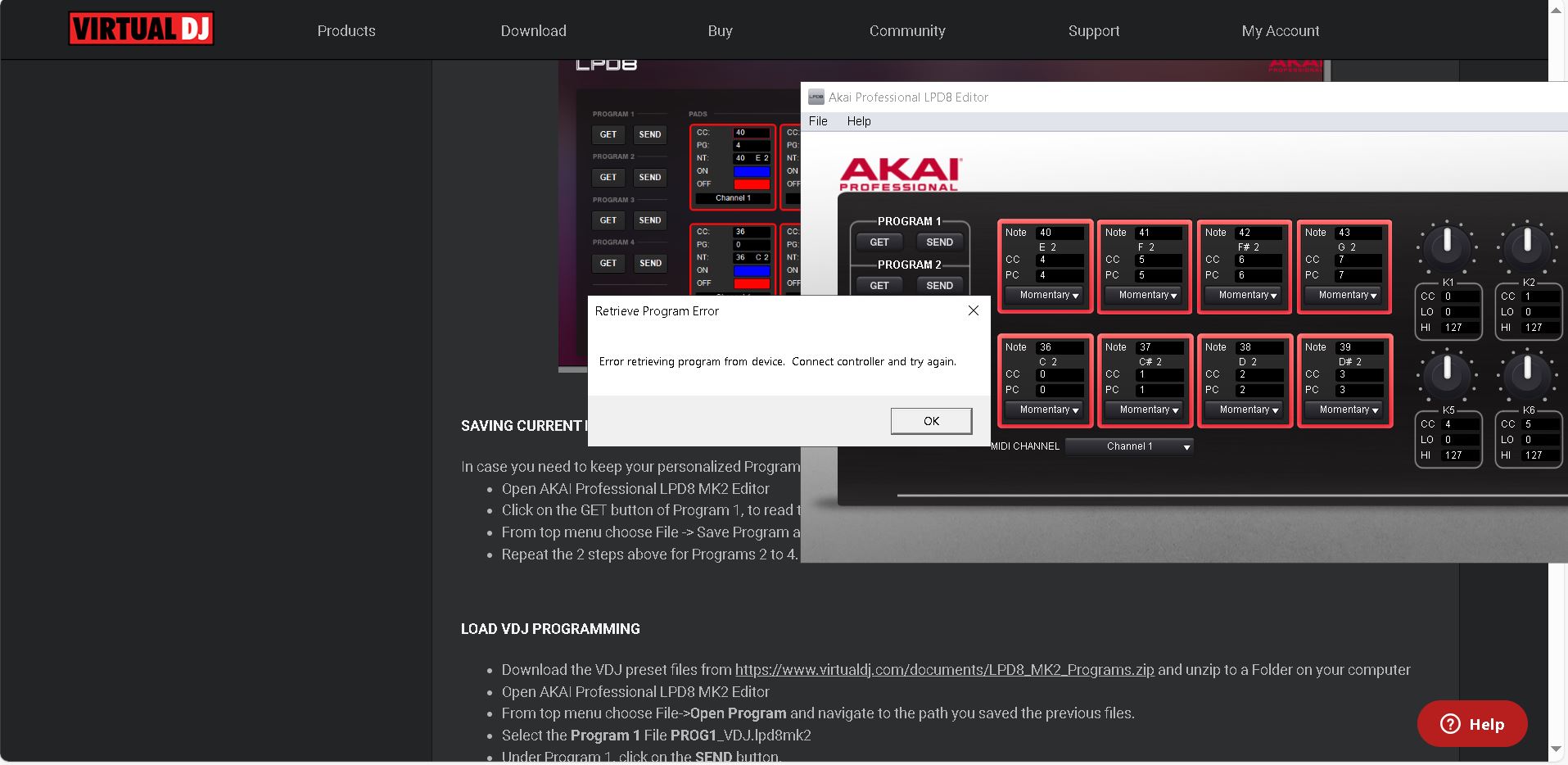Click the page scrollbar down arrow
This screenshot has height=765, width=1568.
click(x=1557, y=749)
